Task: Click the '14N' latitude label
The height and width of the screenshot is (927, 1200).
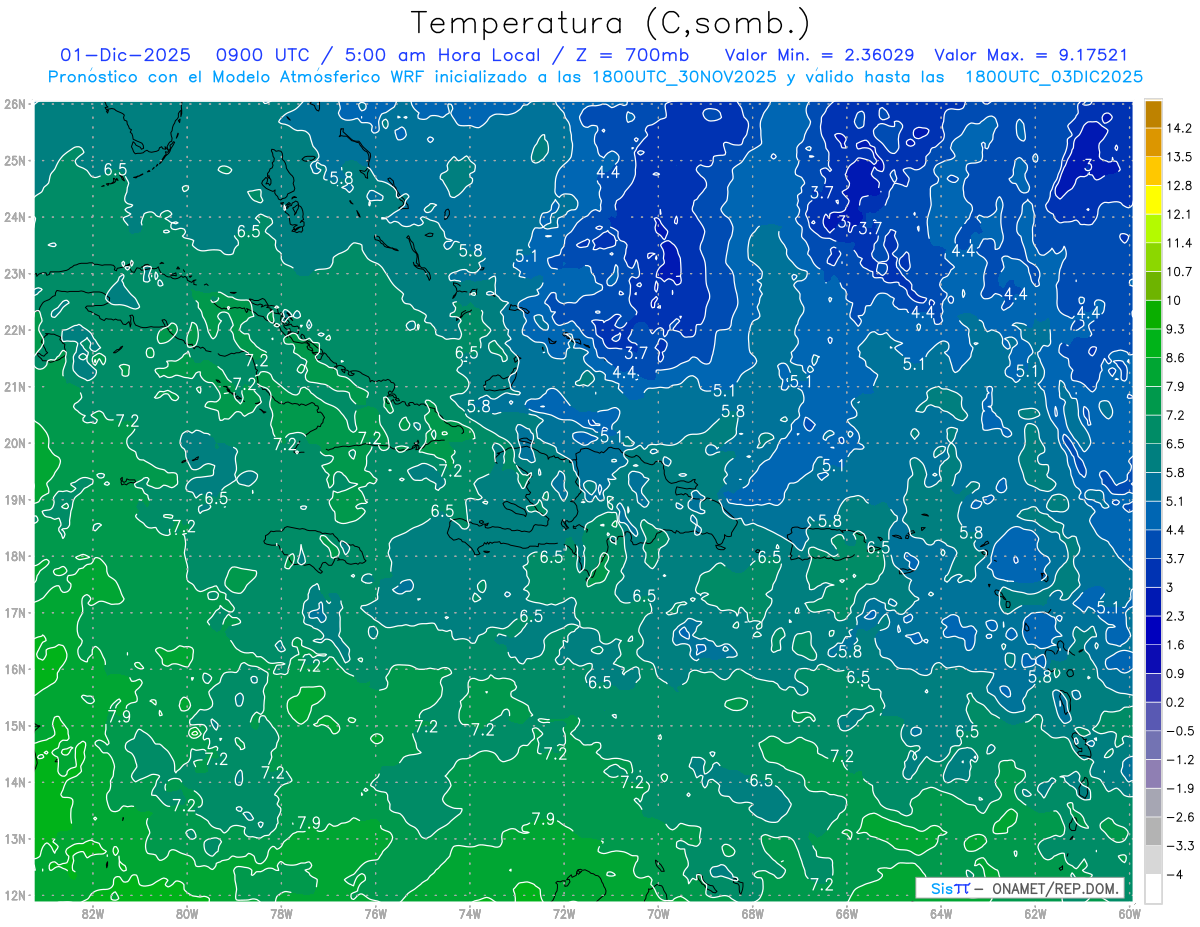Action: pyautogui.click(x=14, y=782)
